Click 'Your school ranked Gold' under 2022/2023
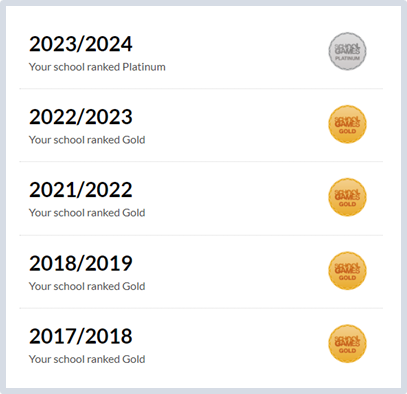407x394 pixels. point(87,140)
